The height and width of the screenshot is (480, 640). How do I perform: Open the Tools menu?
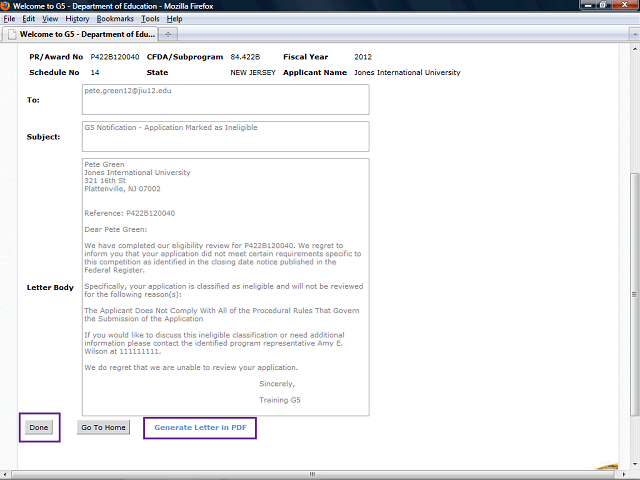coord(150,19)
